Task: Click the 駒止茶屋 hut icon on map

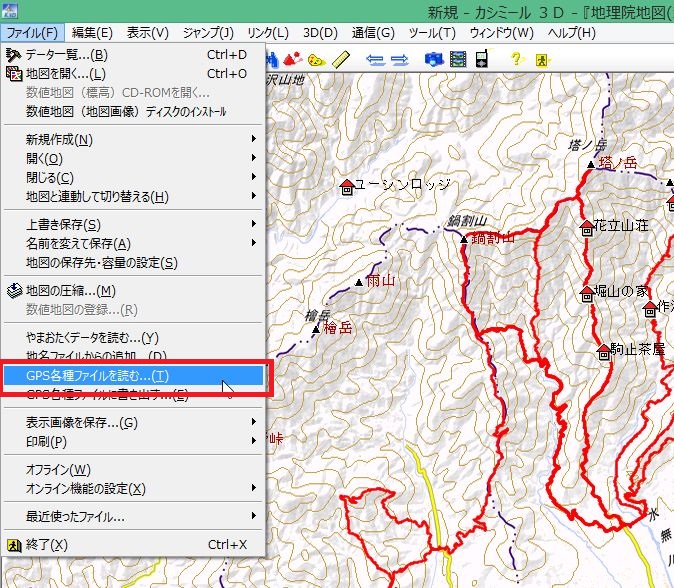Action: 604,352
